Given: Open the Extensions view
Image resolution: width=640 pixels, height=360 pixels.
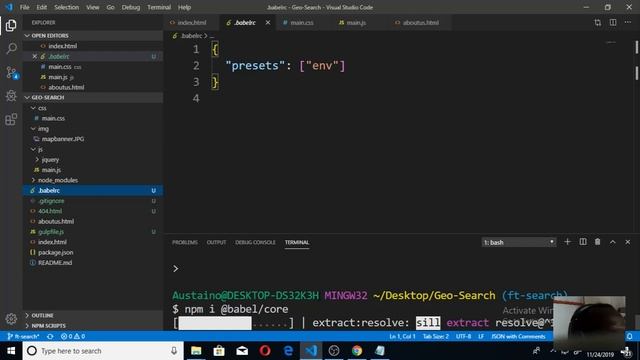Looking at the screenshot, I should tap(11, 119).
